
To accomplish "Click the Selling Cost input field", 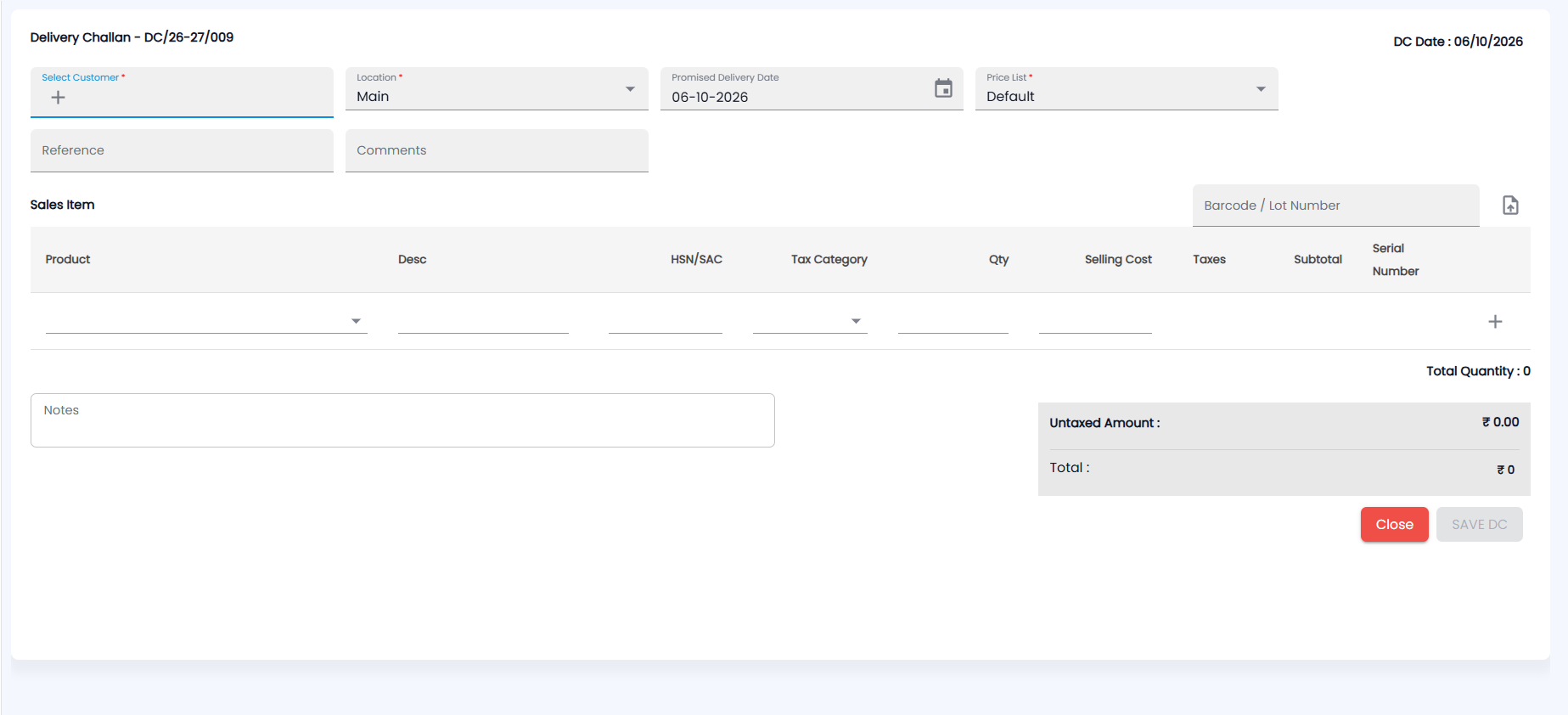I will [1095, 320].
